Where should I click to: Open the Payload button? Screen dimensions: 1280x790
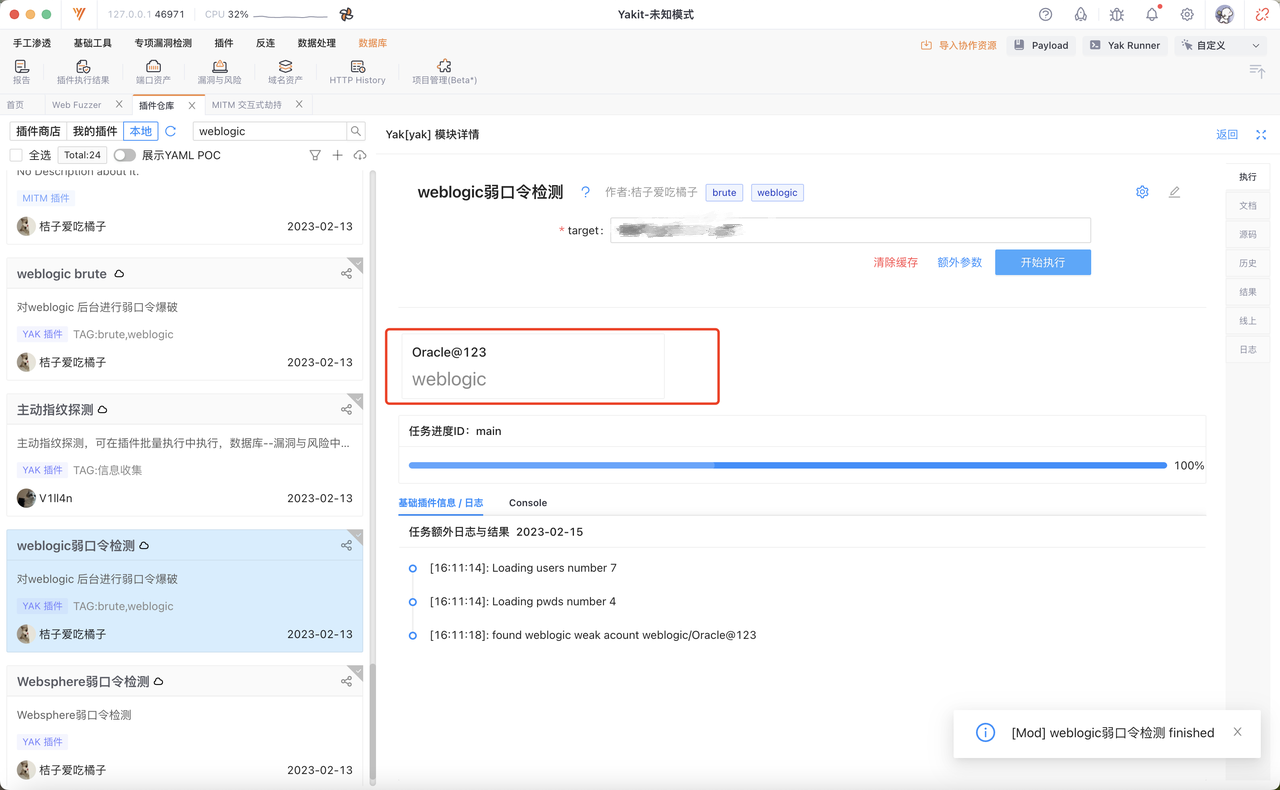[1041, 45]
